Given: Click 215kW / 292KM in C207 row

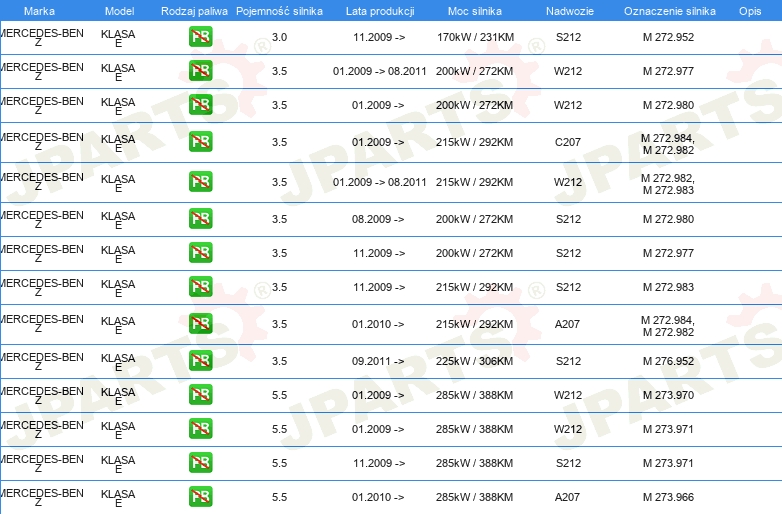Looking at the screenshot, I should tap(474, 142).
